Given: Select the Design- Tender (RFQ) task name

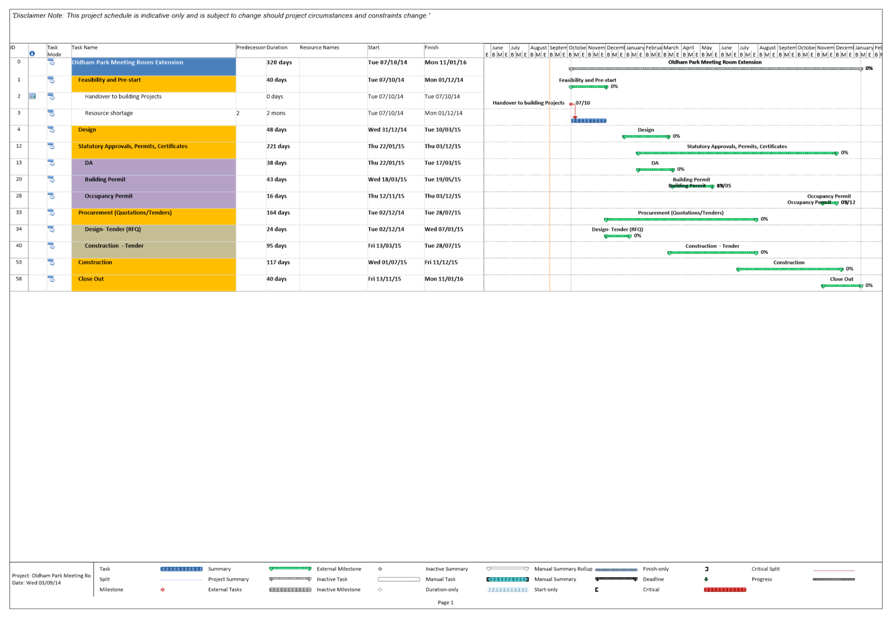Looking at the screenshot, I should (113, 229).
